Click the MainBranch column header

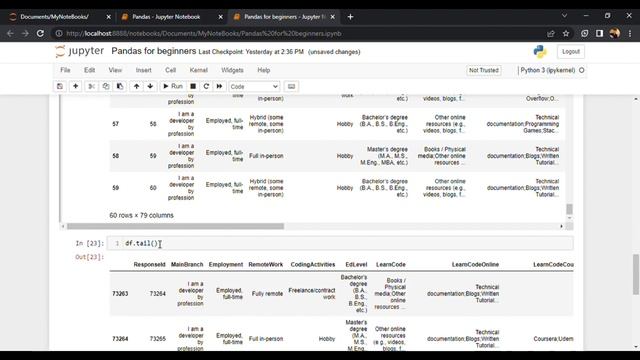[x=187, y=264]
